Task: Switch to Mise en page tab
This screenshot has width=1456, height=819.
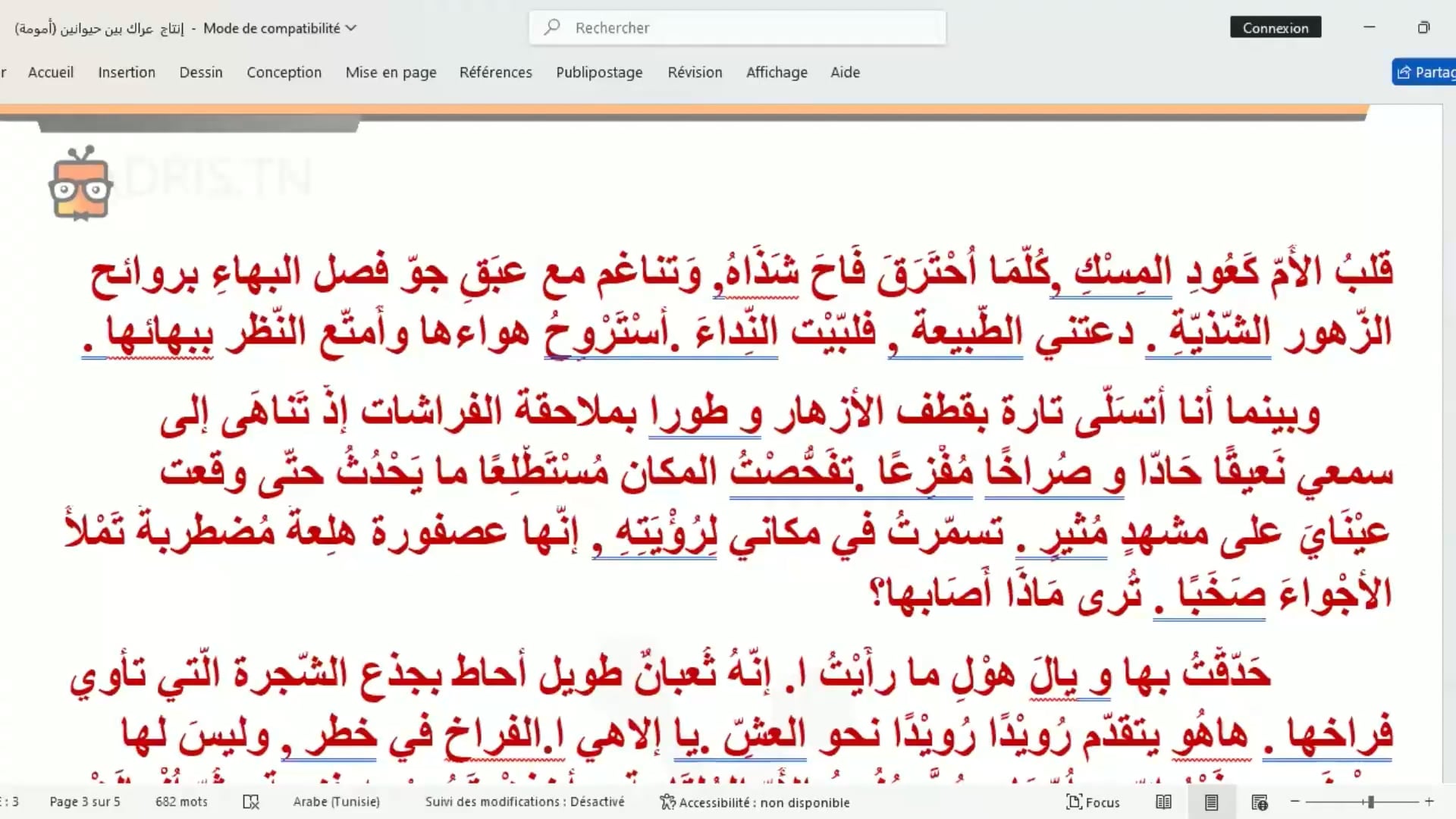Action: tap(391, 72)
